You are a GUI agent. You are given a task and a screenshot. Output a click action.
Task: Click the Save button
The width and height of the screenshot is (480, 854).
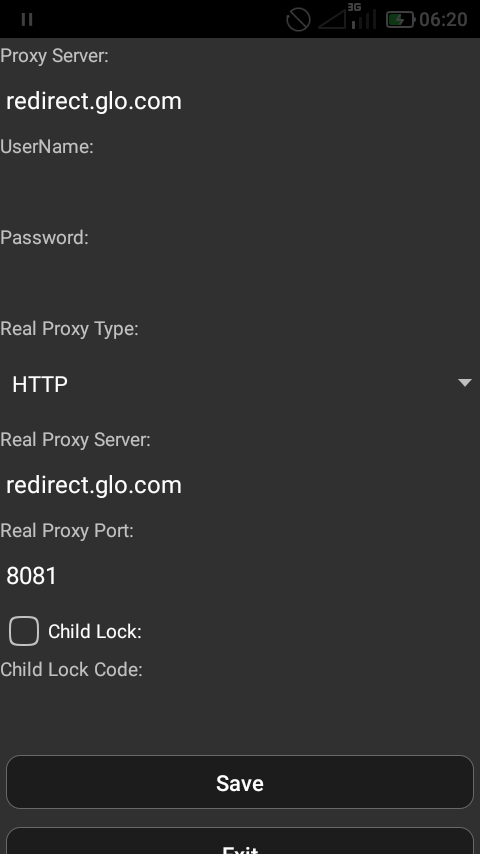pos(240,782)
